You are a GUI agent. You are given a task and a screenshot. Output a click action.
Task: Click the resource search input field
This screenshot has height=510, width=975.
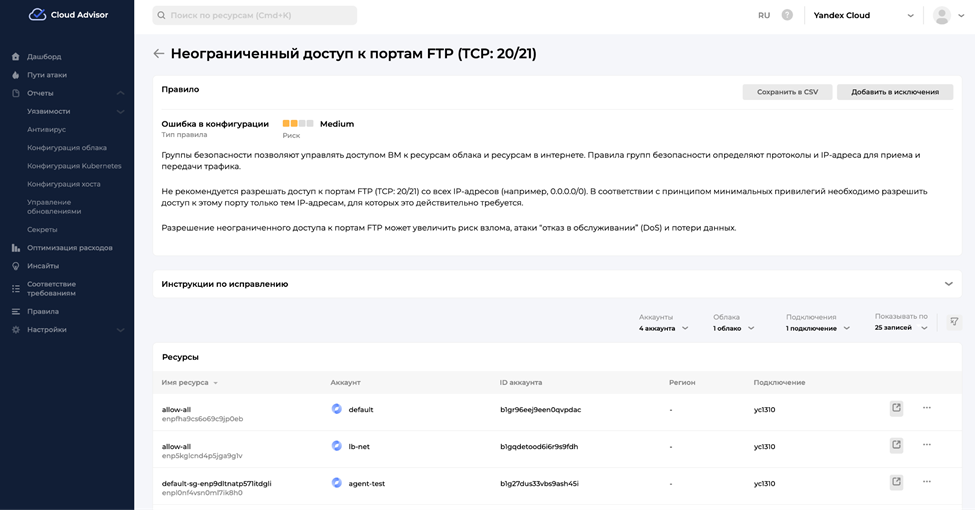pyautogui.click(x=254, y=16)
